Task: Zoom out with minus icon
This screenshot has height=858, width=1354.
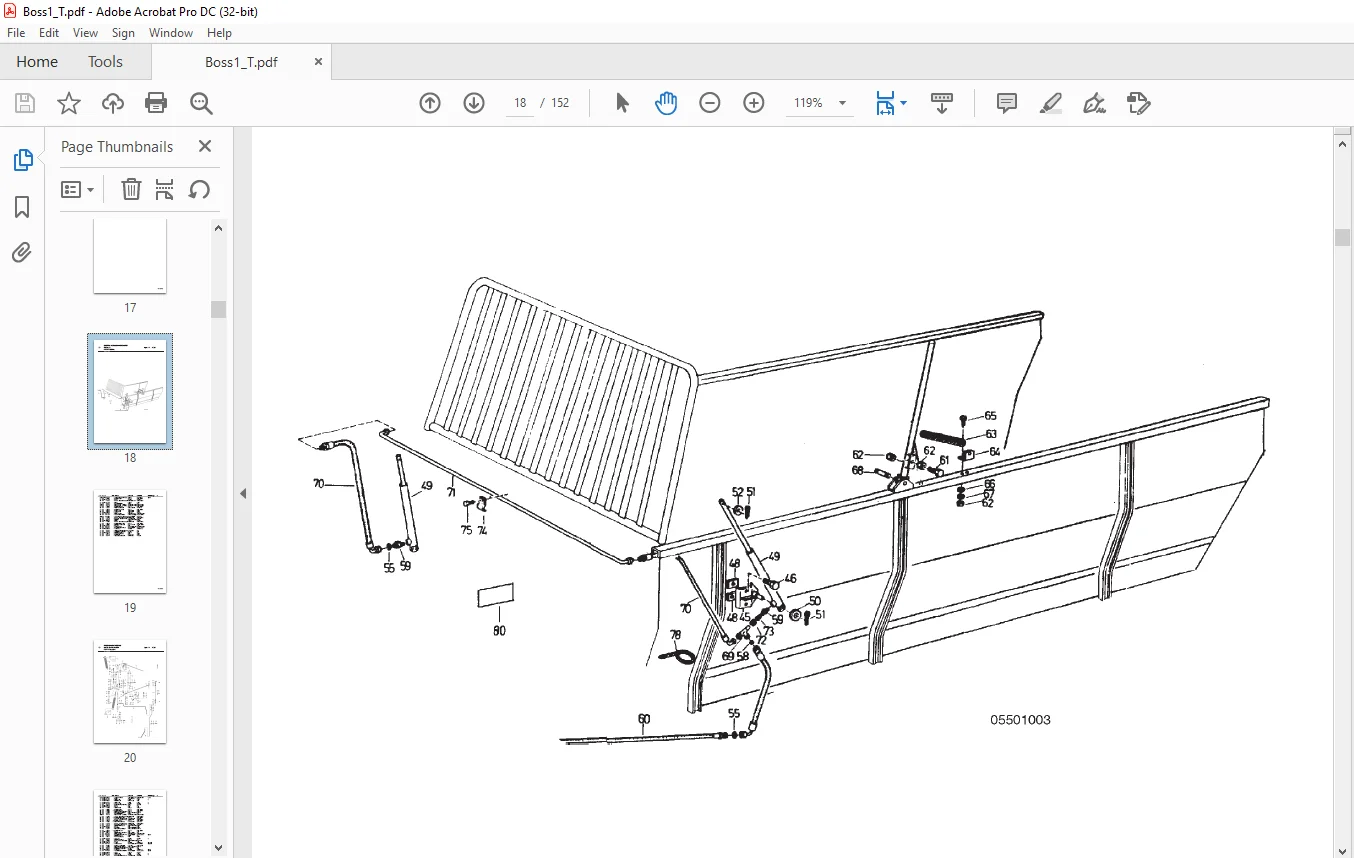Action: click(710, 103)
